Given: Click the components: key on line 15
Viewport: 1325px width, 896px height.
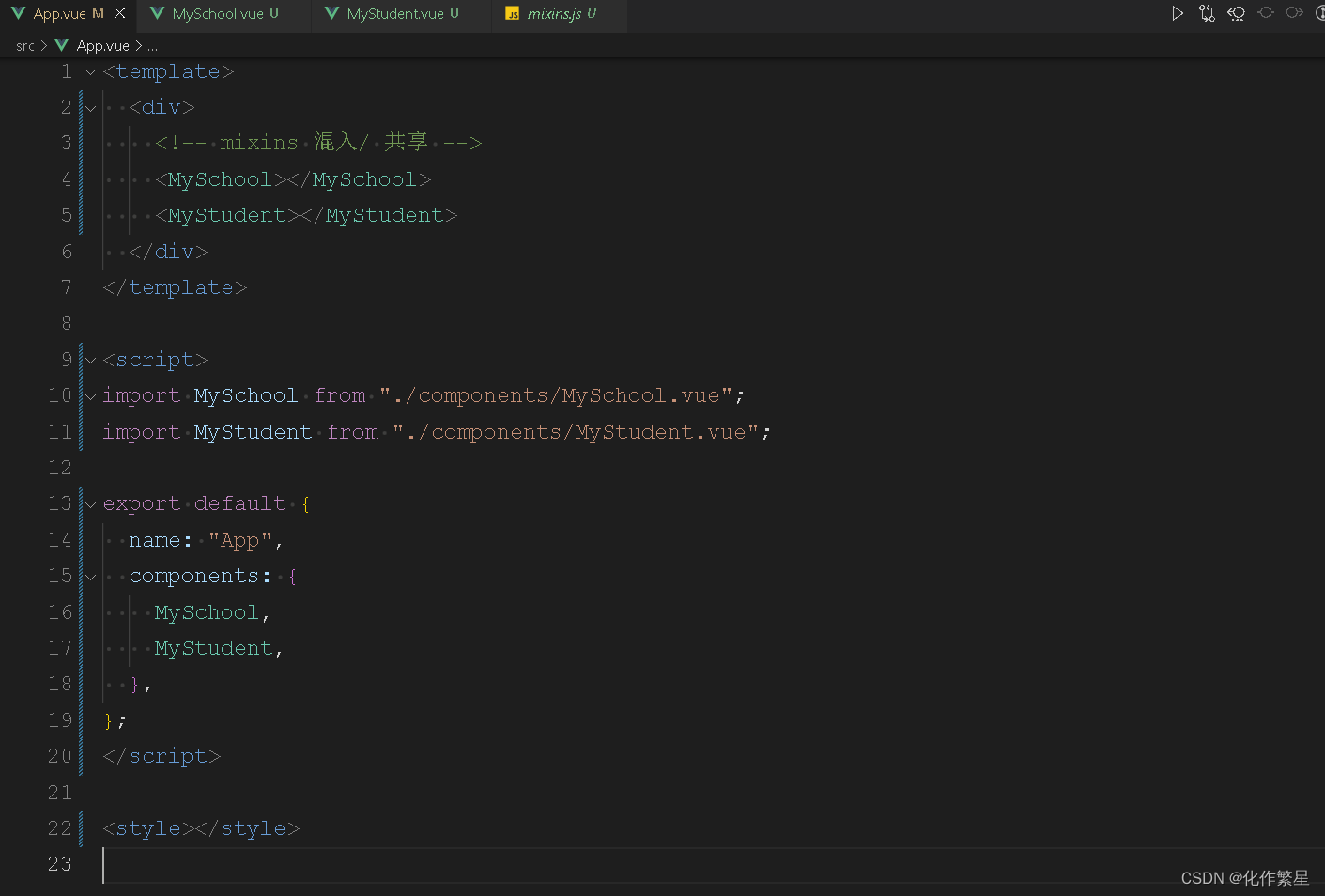Looking at the screenshot, I should pyautogui.click(x=200, y=576).
